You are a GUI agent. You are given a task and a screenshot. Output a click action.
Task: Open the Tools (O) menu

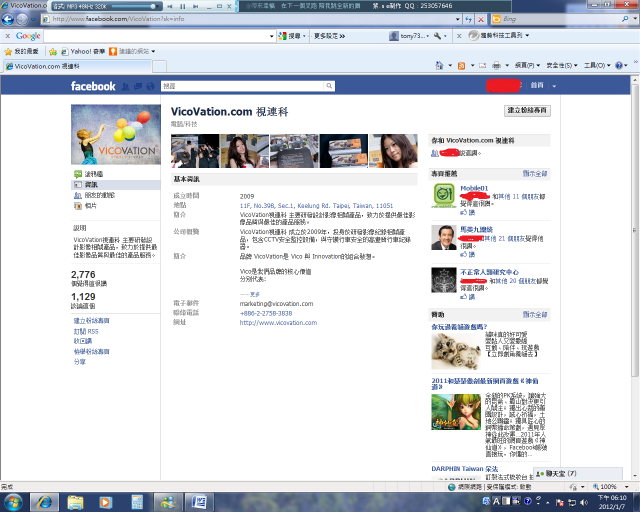click(x=597, y=65)
